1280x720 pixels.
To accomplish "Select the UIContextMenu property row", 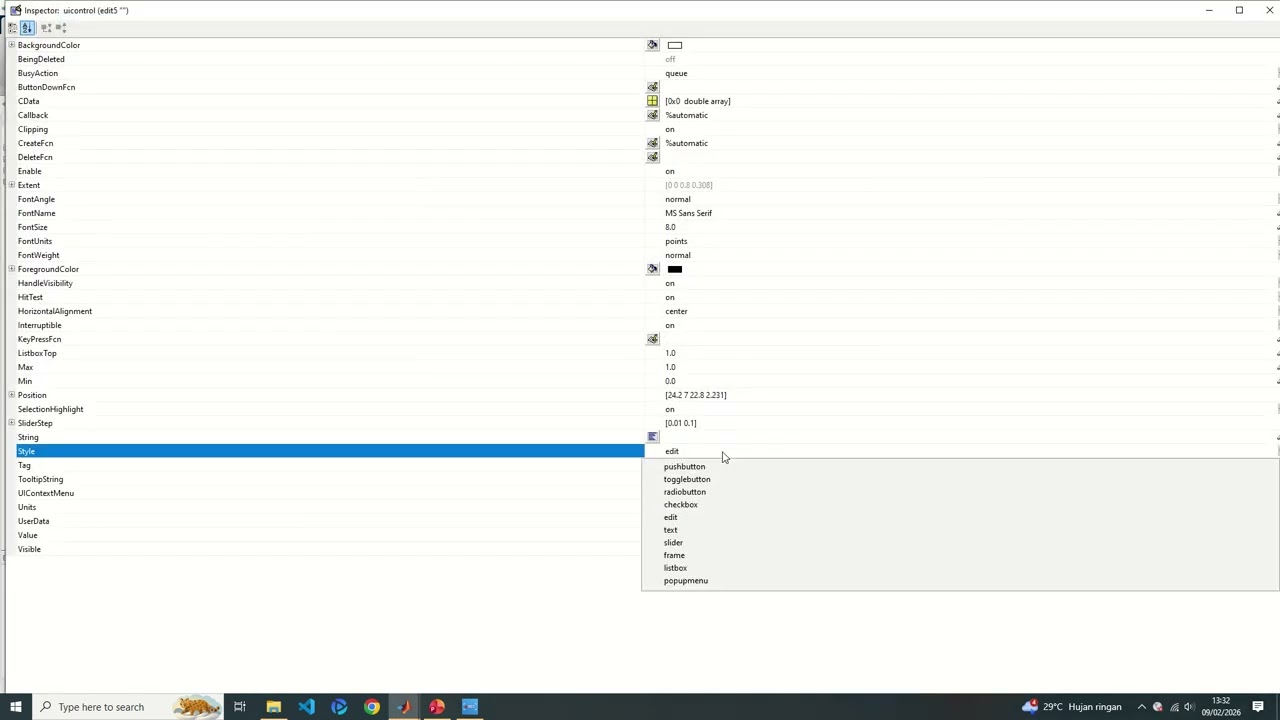I will click(330, 493).
